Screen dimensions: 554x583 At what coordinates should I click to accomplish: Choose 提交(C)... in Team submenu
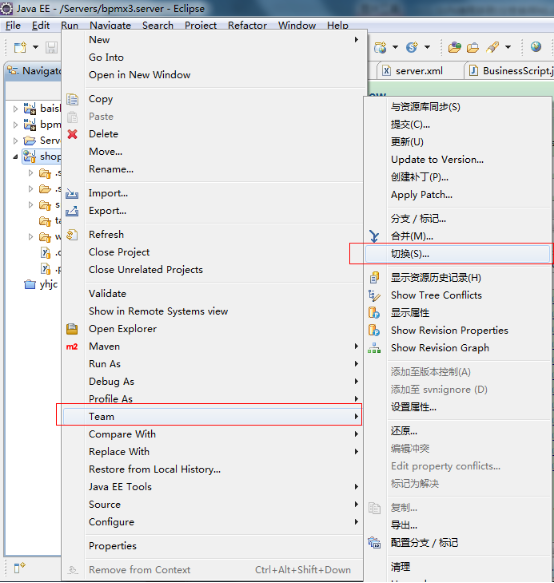pyautogui.click(x=410, y=125)
